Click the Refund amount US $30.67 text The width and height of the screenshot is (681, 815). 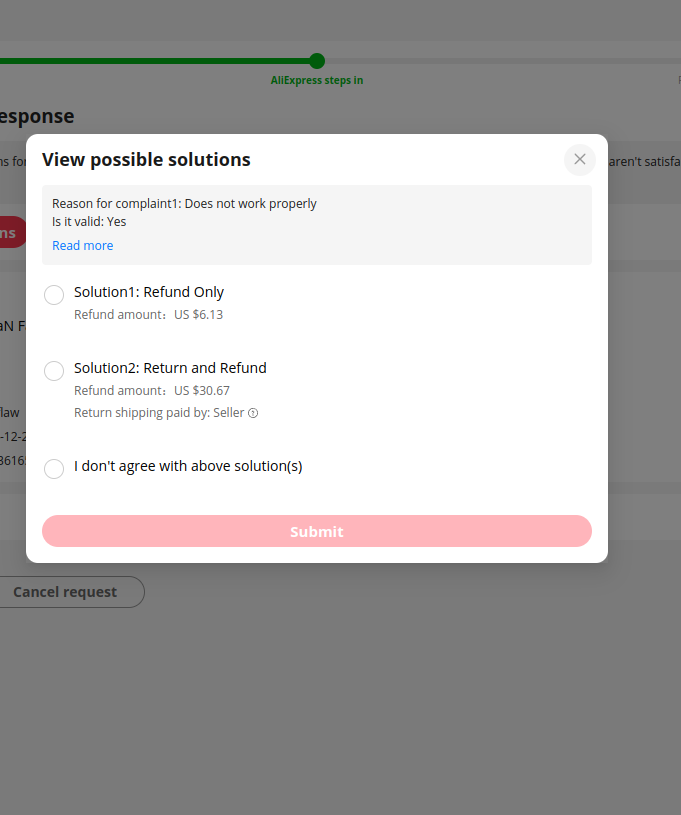point(152,390)
